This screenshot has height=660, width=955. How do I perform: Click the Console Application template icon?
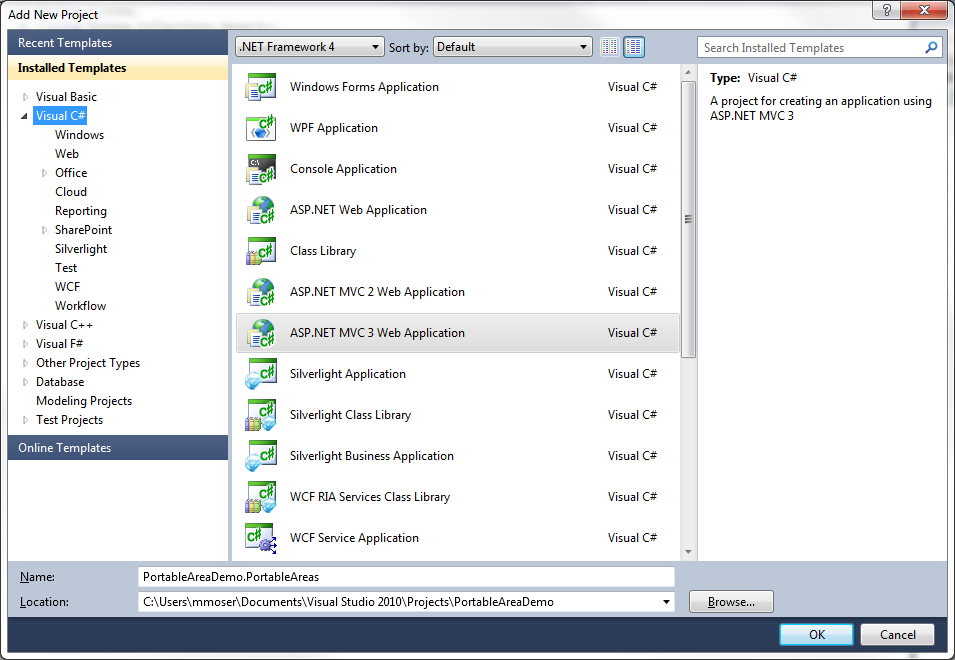tap(261, 169)
